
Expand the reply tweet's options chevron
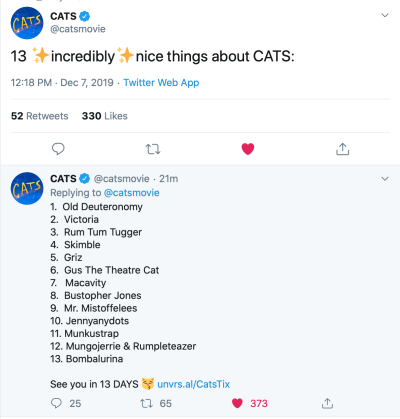tap(385, 179)
